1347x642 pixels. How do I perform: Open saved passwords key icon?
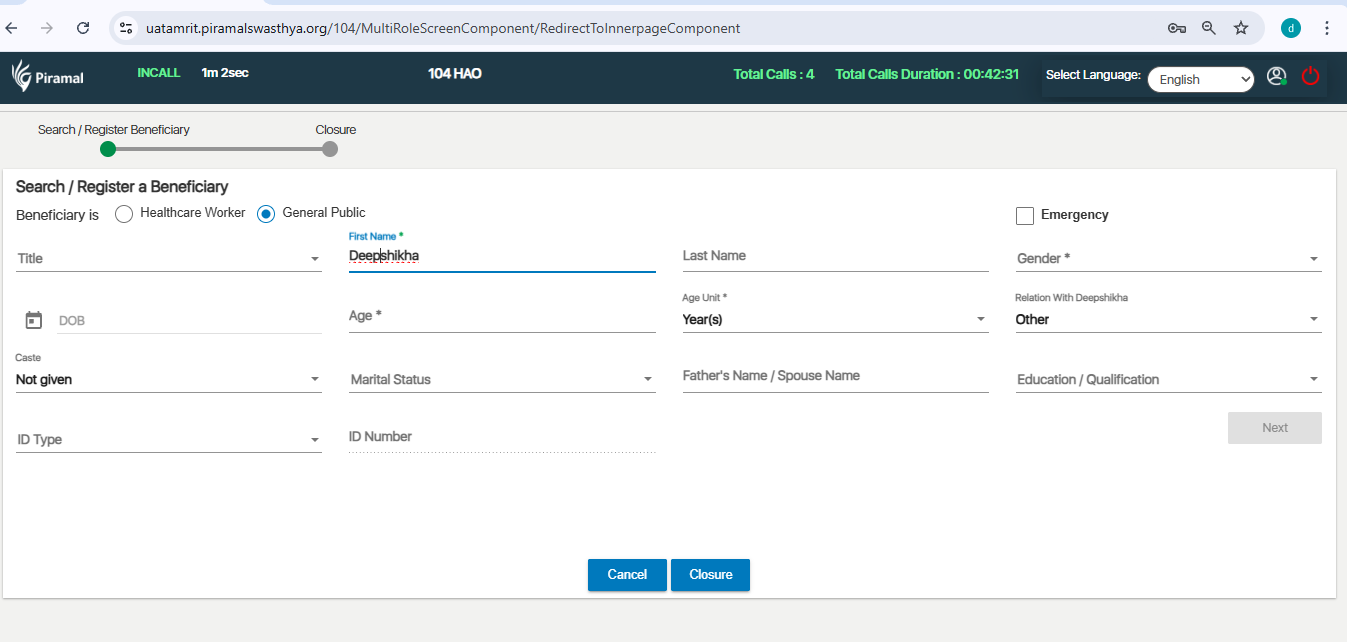coord(1177,28)
